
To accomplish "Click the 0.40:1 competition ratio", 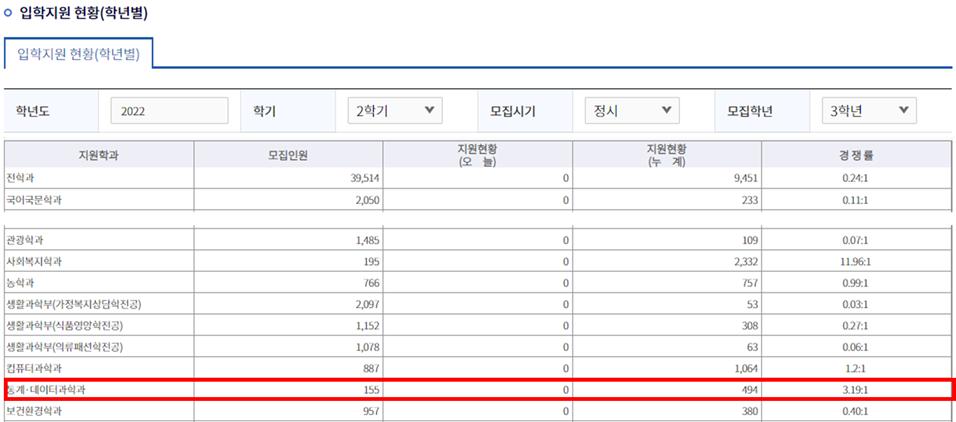I will pos(856,411).
